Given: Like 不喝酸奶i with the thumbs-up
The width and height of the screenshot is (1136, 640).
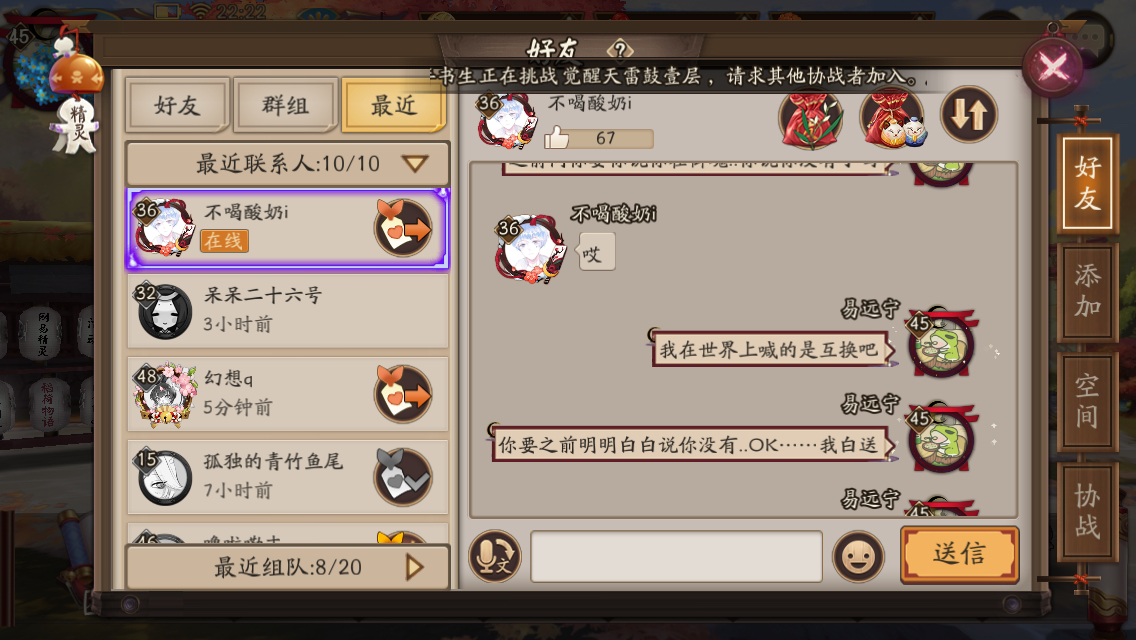Looking at the screenshot, I should (x=556, y=137).
